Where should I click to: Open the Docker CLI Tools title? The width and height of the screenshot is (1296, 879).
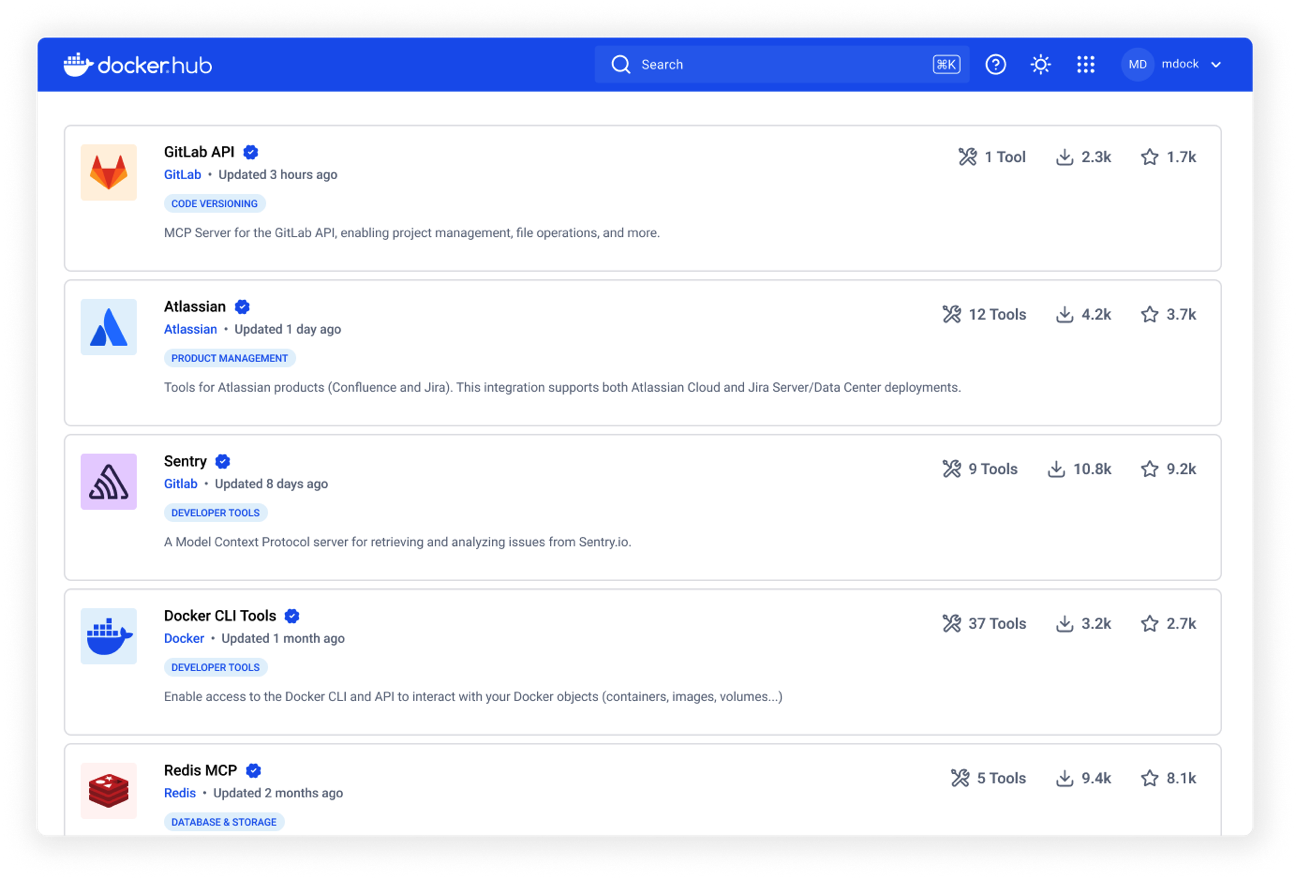(220, 616)
